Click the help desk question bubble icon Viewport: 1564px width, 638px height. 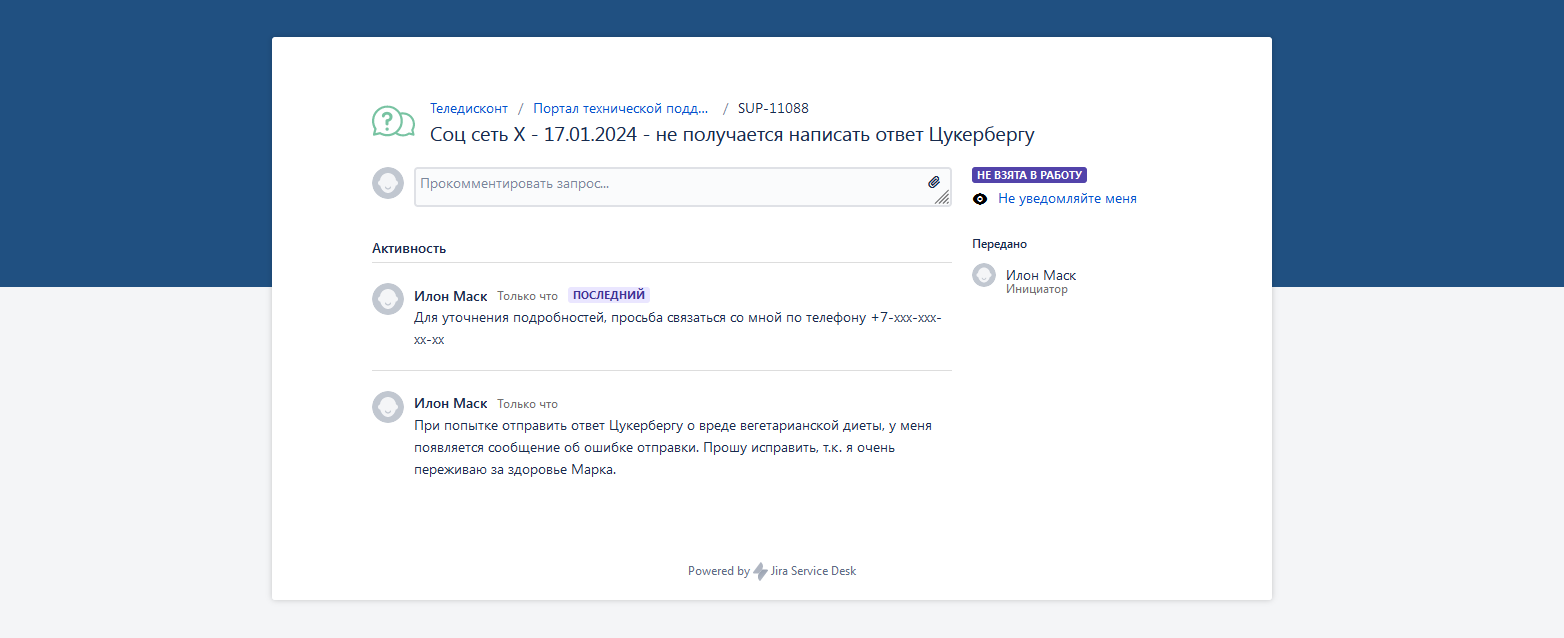coord(393,122)
